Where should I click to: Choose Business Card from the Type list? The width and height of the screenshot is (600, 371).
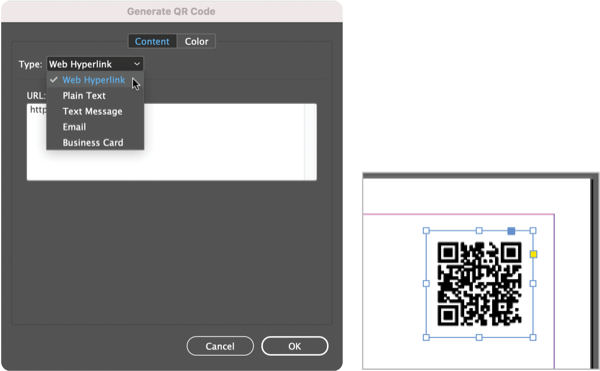95,143
